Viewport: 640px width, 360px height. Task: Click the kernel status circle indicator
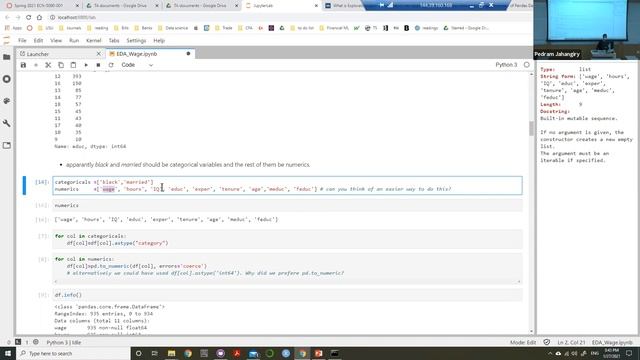527,65
